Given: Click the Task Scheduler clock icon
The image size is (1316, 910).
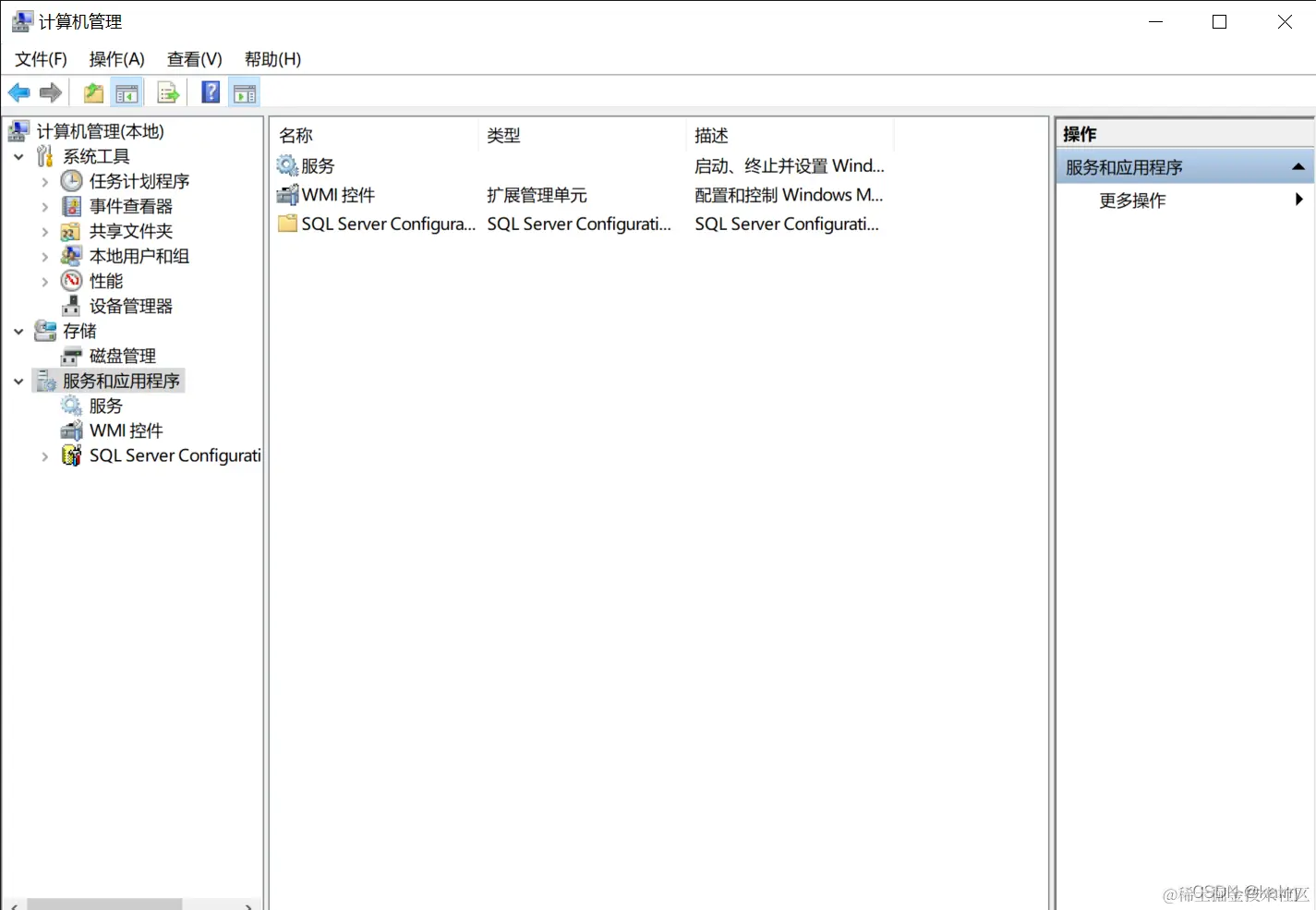Looking at the screenshot, I should coord(72,181).
